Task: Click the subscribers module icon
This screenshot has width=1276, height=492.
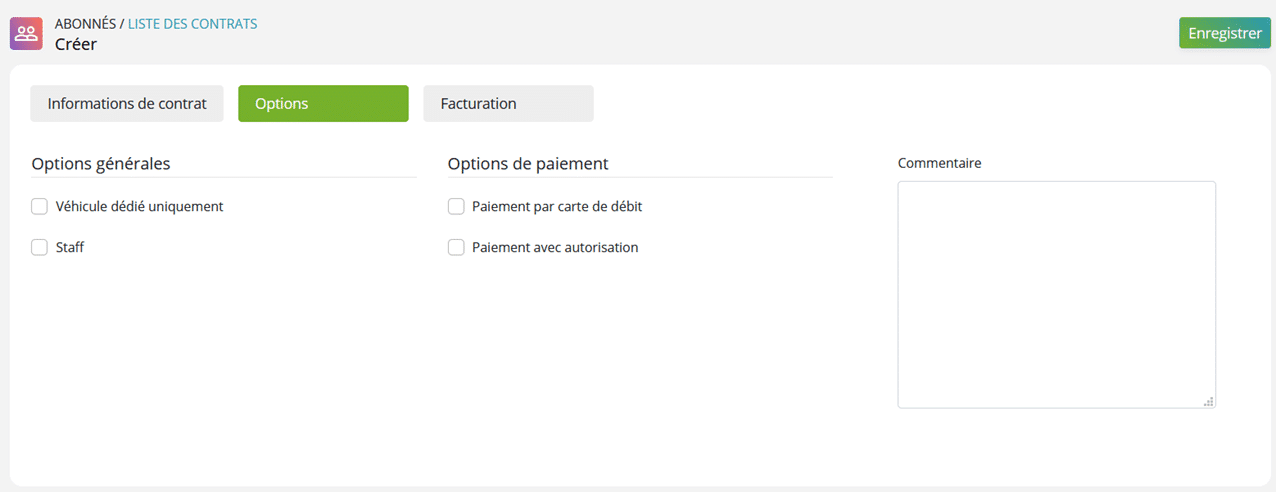Action: tap(26, 33)
